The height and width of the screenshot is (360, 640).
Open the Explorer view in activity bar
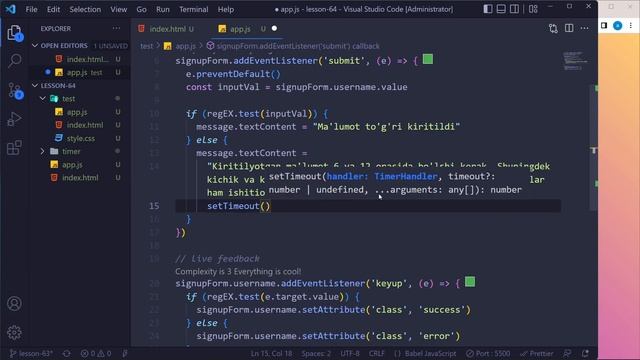14,33
